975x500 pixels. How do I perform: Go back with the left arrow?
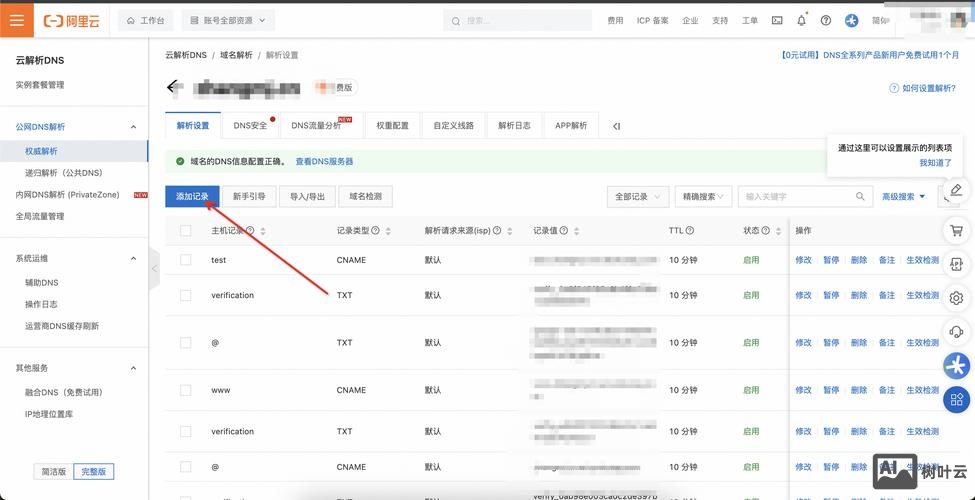tap(173, 87)
